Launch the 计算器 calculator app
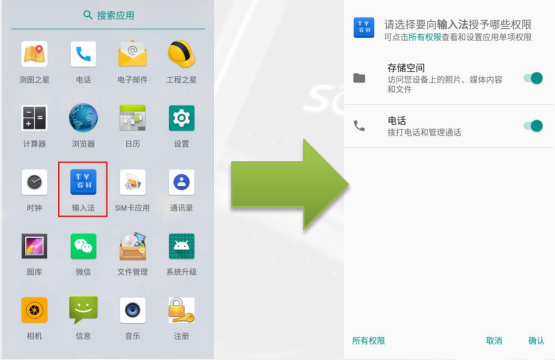The height and width of the screenshot is (360, 555). pos(34,118)
